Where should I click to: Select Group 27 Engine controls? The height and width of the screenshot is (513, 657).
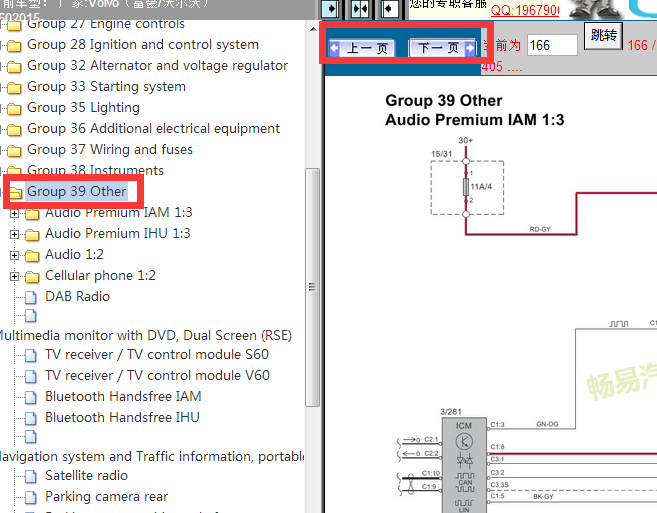pyautogui.click(x=106, y=24)
